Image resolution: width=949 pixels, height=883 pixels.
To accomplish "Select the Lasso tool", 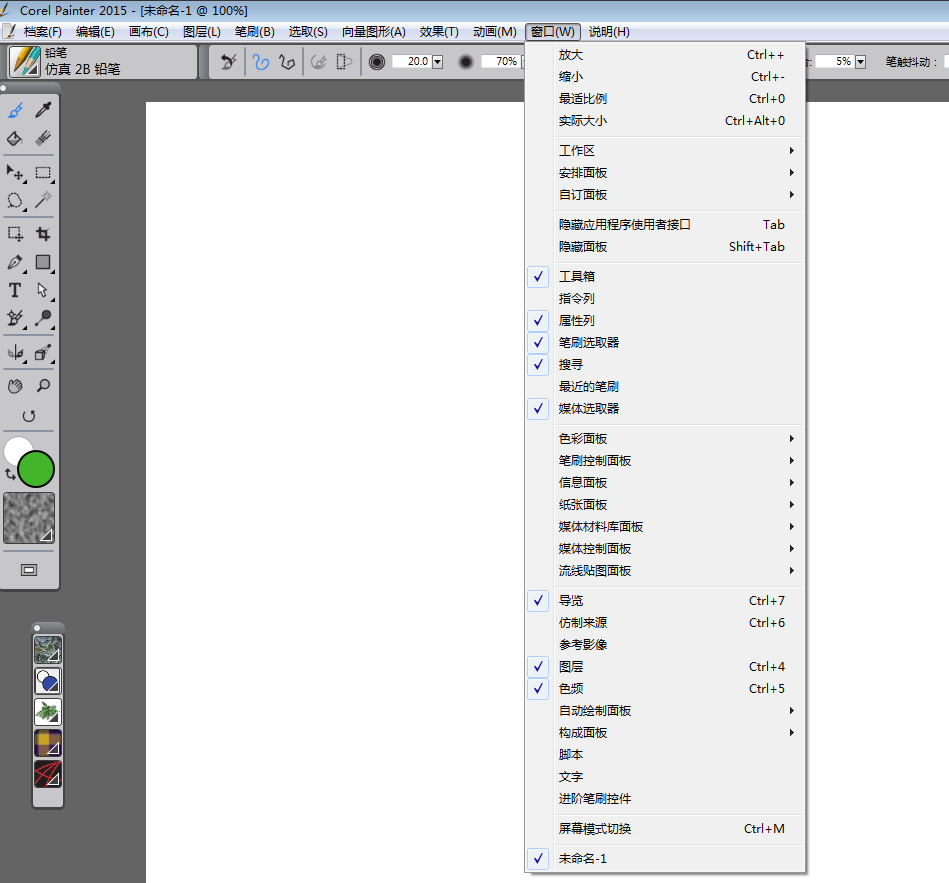I will coord(15,200).
